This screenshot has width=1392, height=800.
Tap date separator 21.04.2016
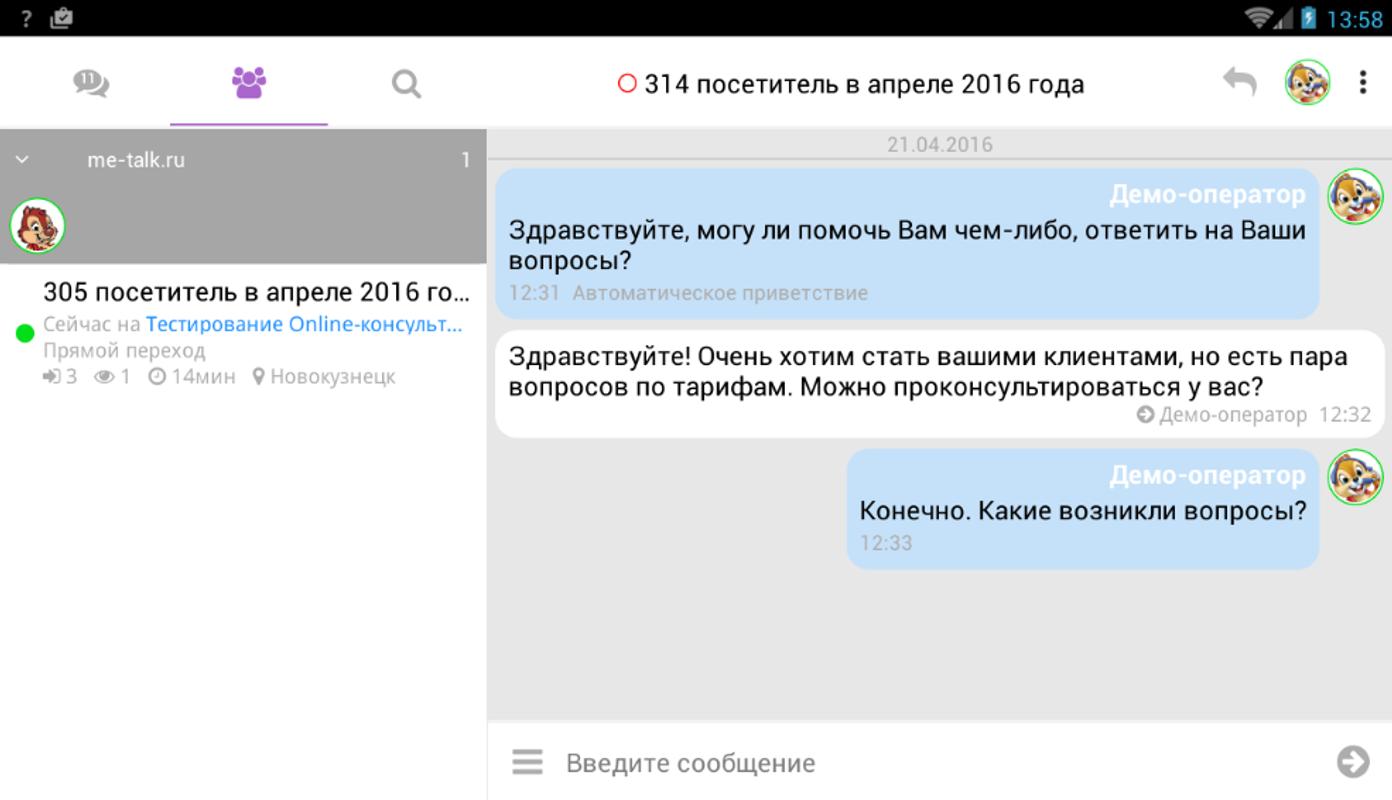pos(940,145)
